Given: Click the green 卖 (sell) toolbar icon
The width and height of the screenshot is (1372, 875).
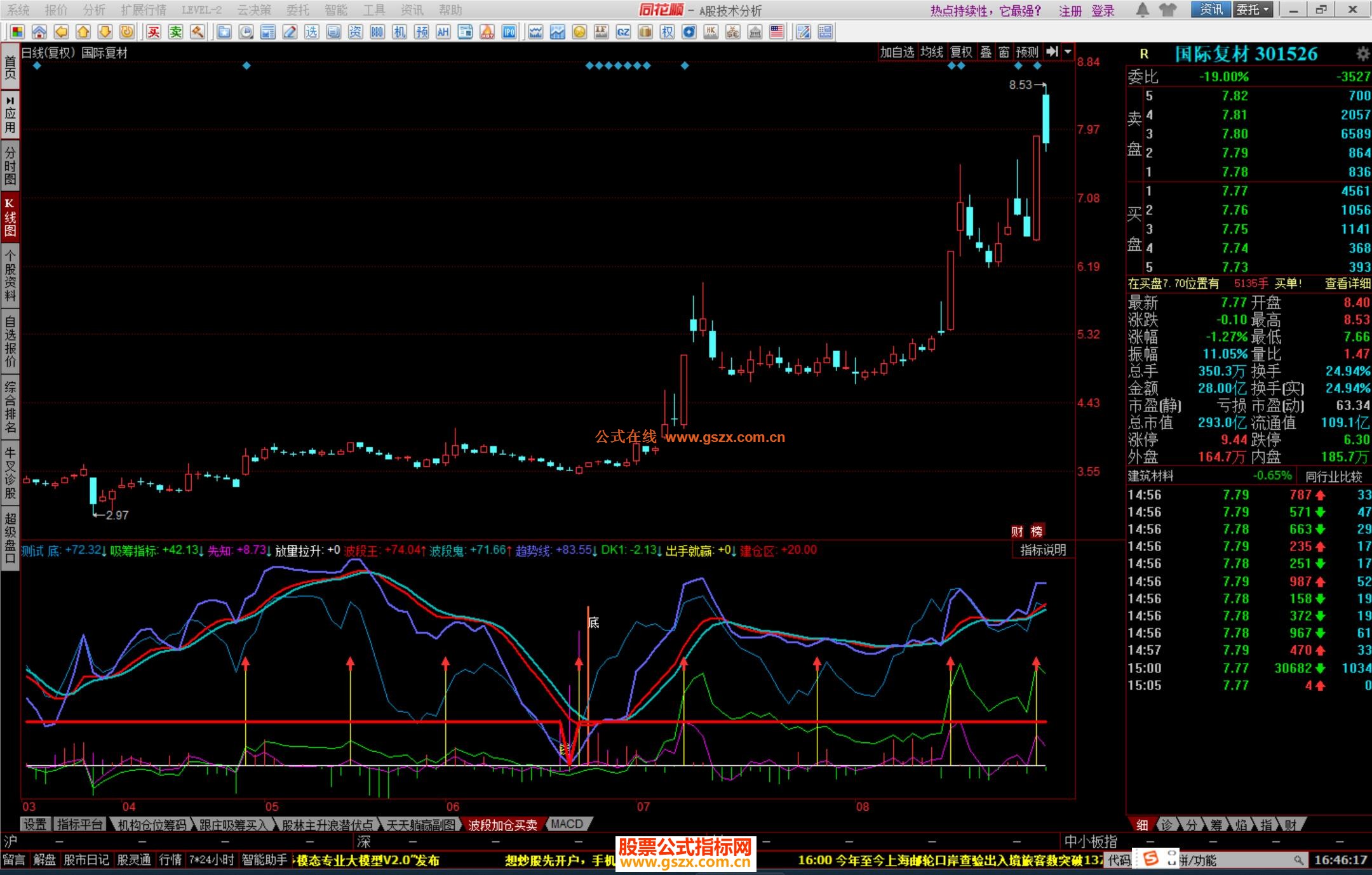Looking at the screenshot, I should [x=176, y=32].
